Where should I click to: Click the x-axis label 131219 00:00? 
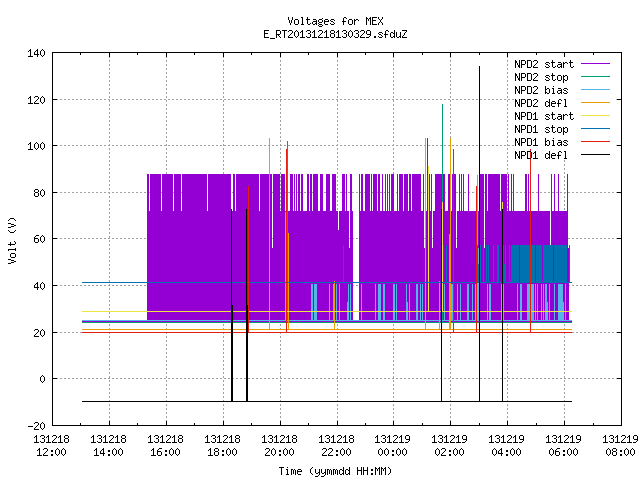click(x=393, y=446)
